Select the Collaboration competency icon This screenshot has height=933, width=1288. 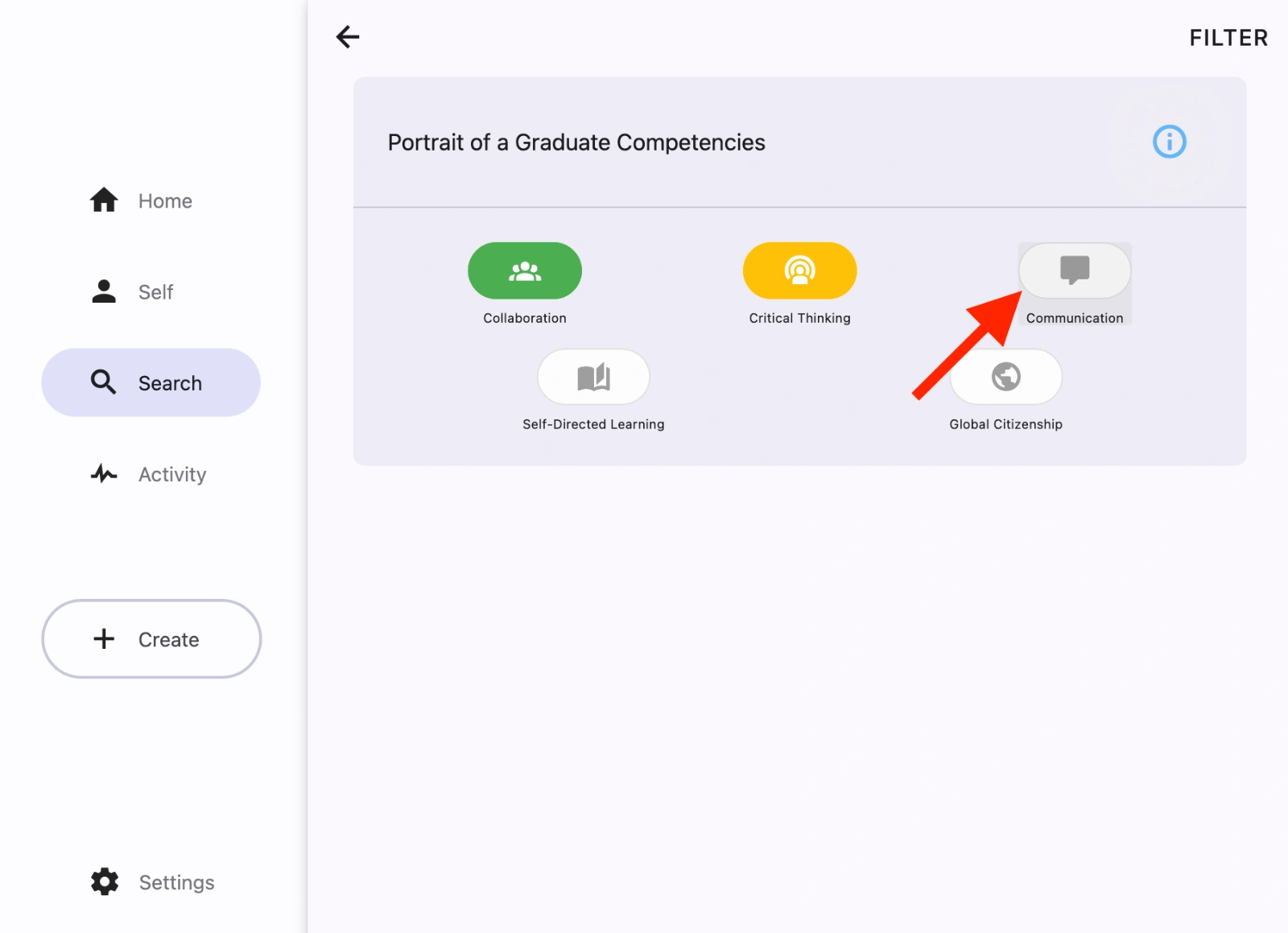(524, 270)
